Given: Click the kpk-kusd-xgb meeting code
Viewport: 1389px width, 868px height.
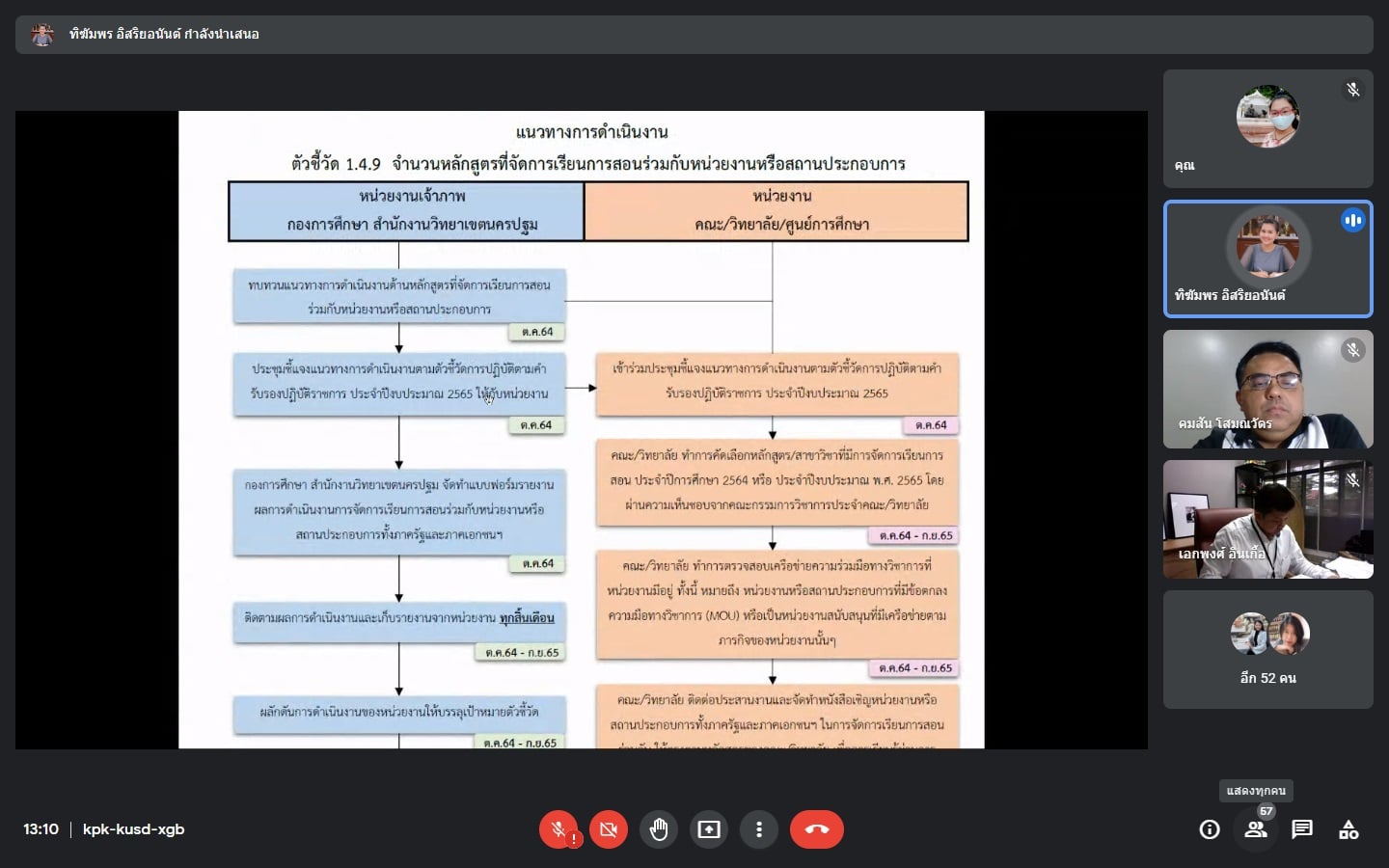Looking at the screenshot, I should coord(133,829).
